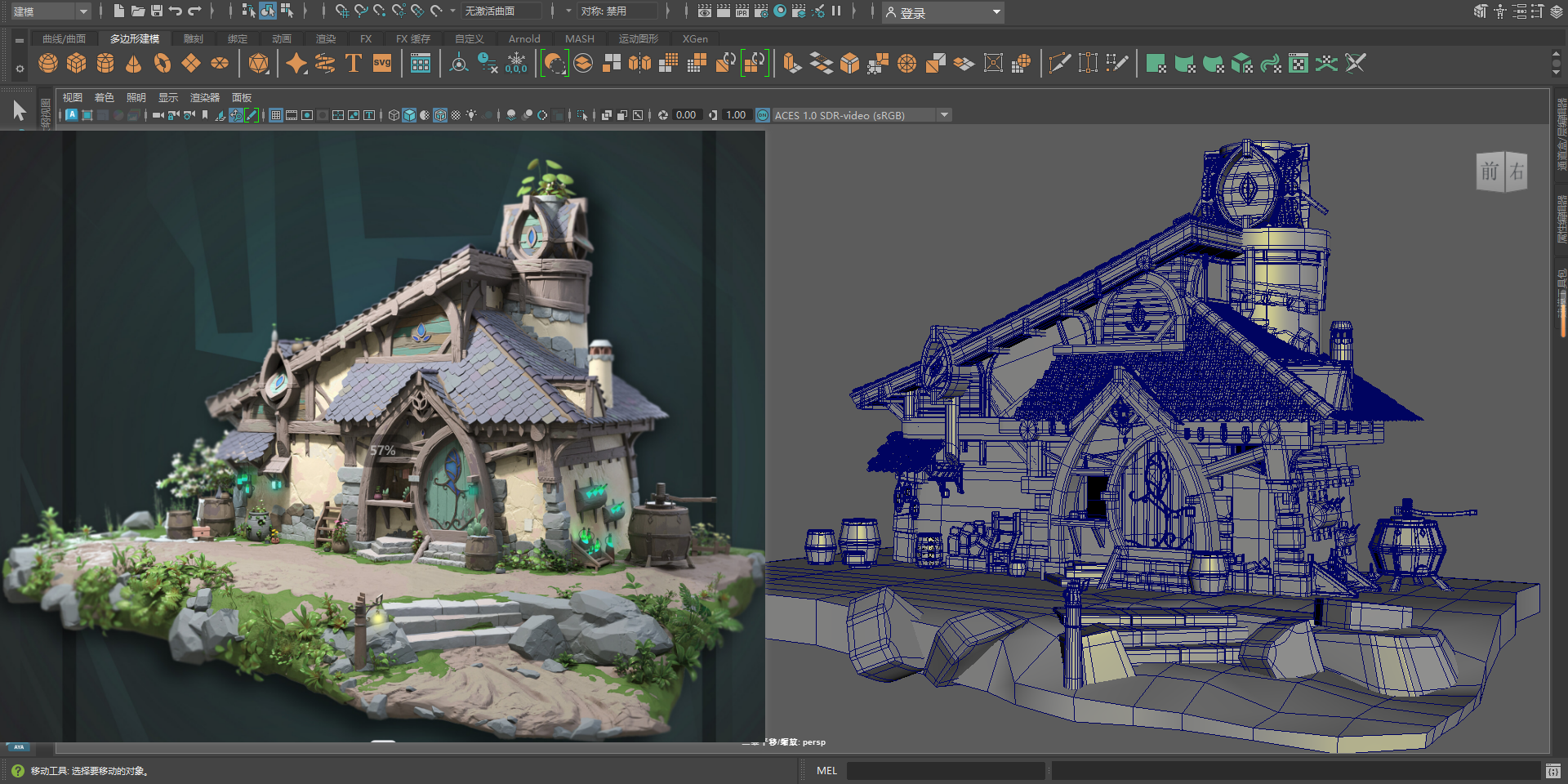Open shelf options gear menu
This screenshot has height=784, width=1568.
tap(20, 69)
